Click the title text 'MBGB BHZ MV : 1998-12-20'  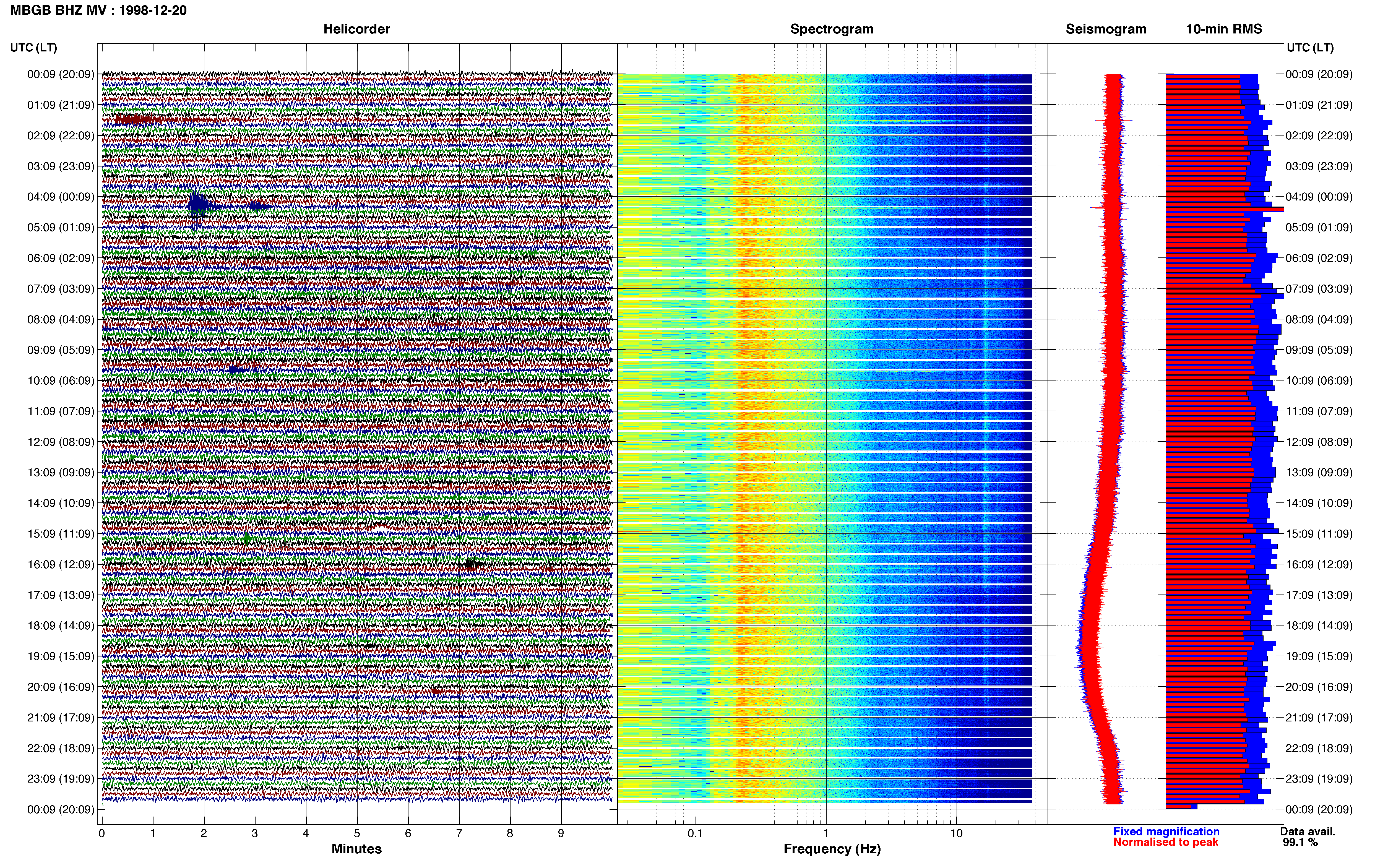(98, 10)
